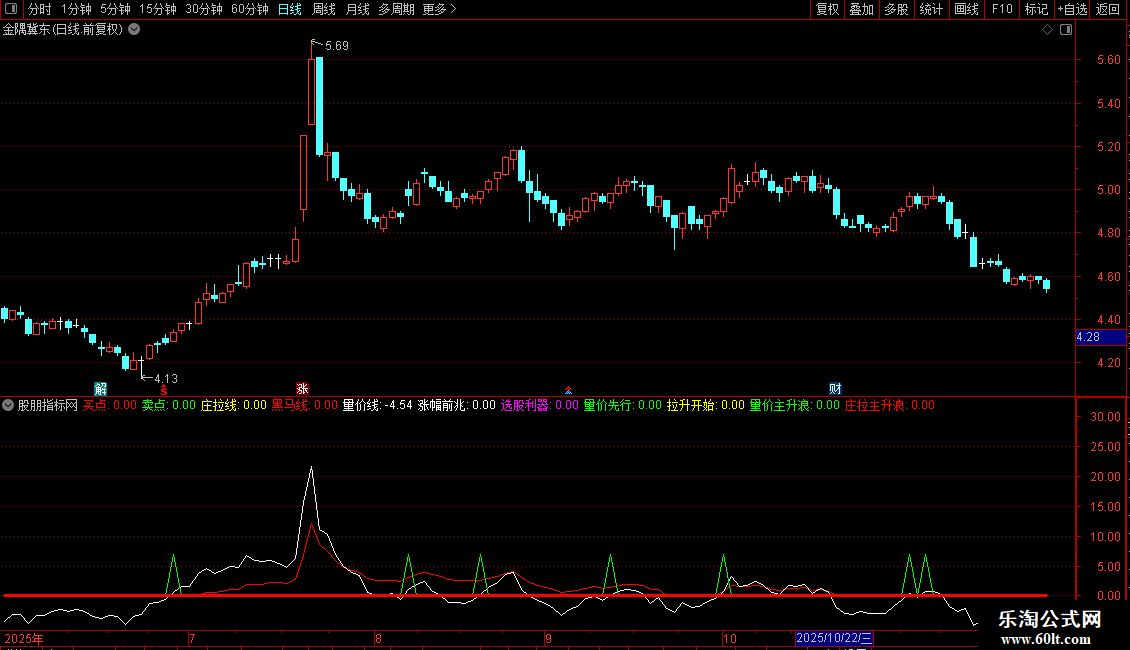Click month 8 on the time axis
This screenshot has width=1130, height=650.
click(378, 638)
